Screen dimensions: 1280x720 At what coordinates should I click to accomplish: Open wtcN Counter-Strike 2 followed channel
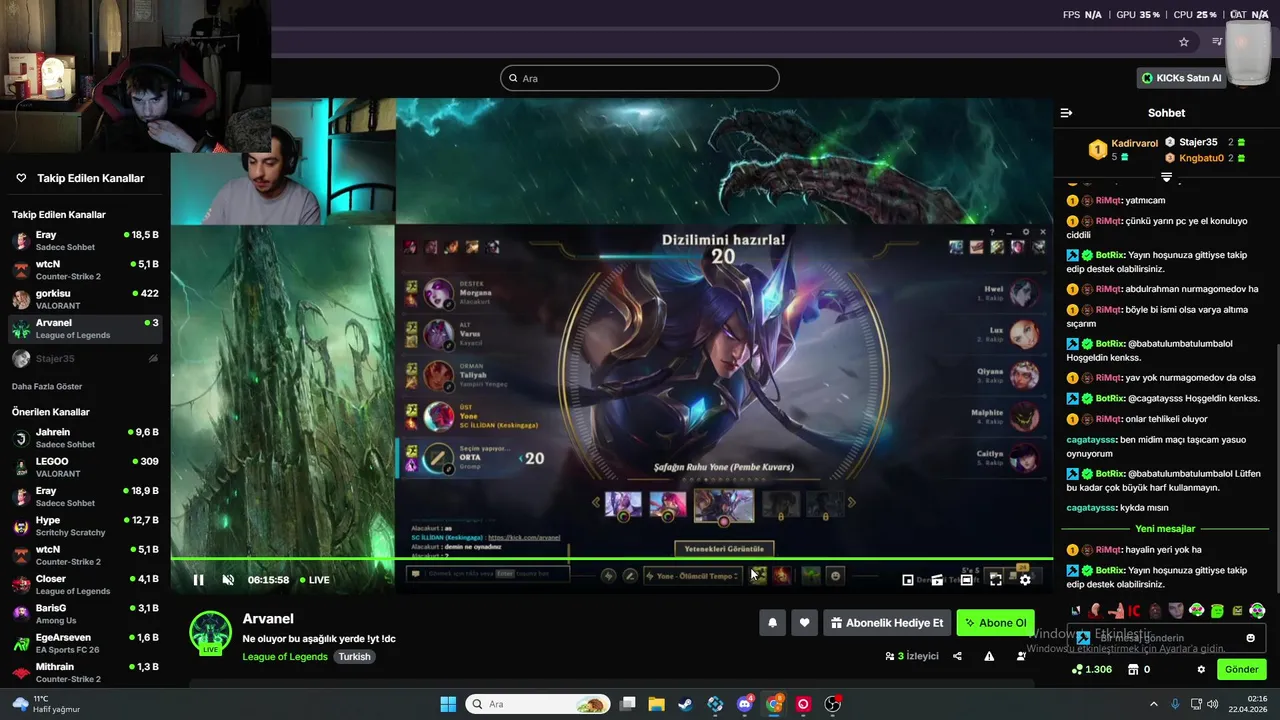click(x=85, y=270)
